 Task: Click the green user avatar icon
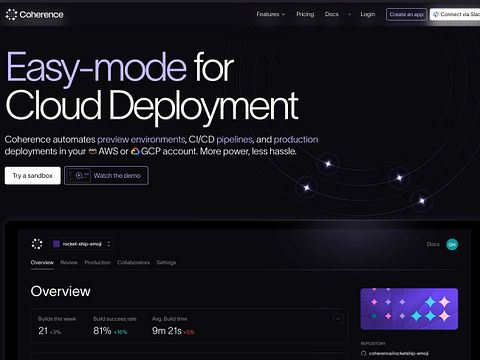click(452, 244)
